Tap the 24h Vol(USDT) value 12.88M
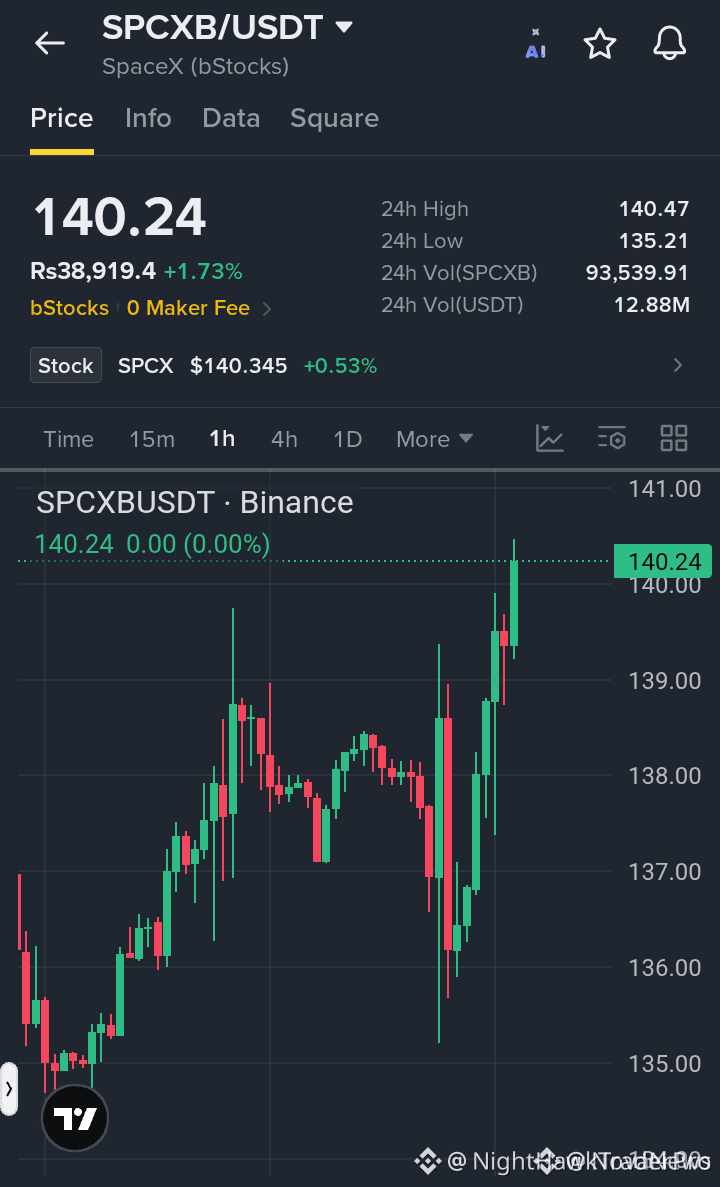Screen dimensions: 720x1187 pos(652,305)
